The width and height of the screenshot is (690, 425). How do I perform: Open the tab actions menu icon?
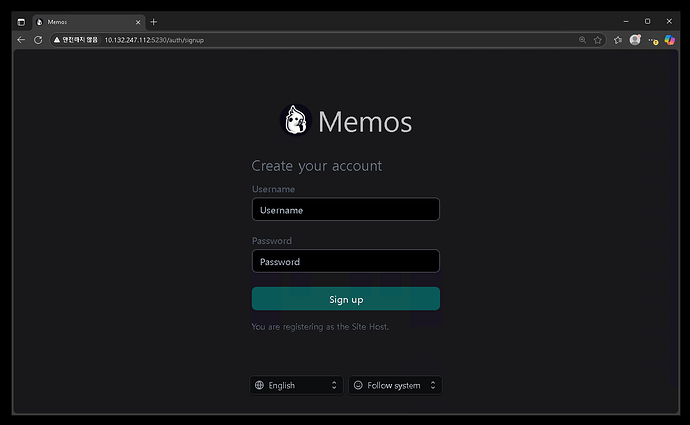(x=21, y=22)
